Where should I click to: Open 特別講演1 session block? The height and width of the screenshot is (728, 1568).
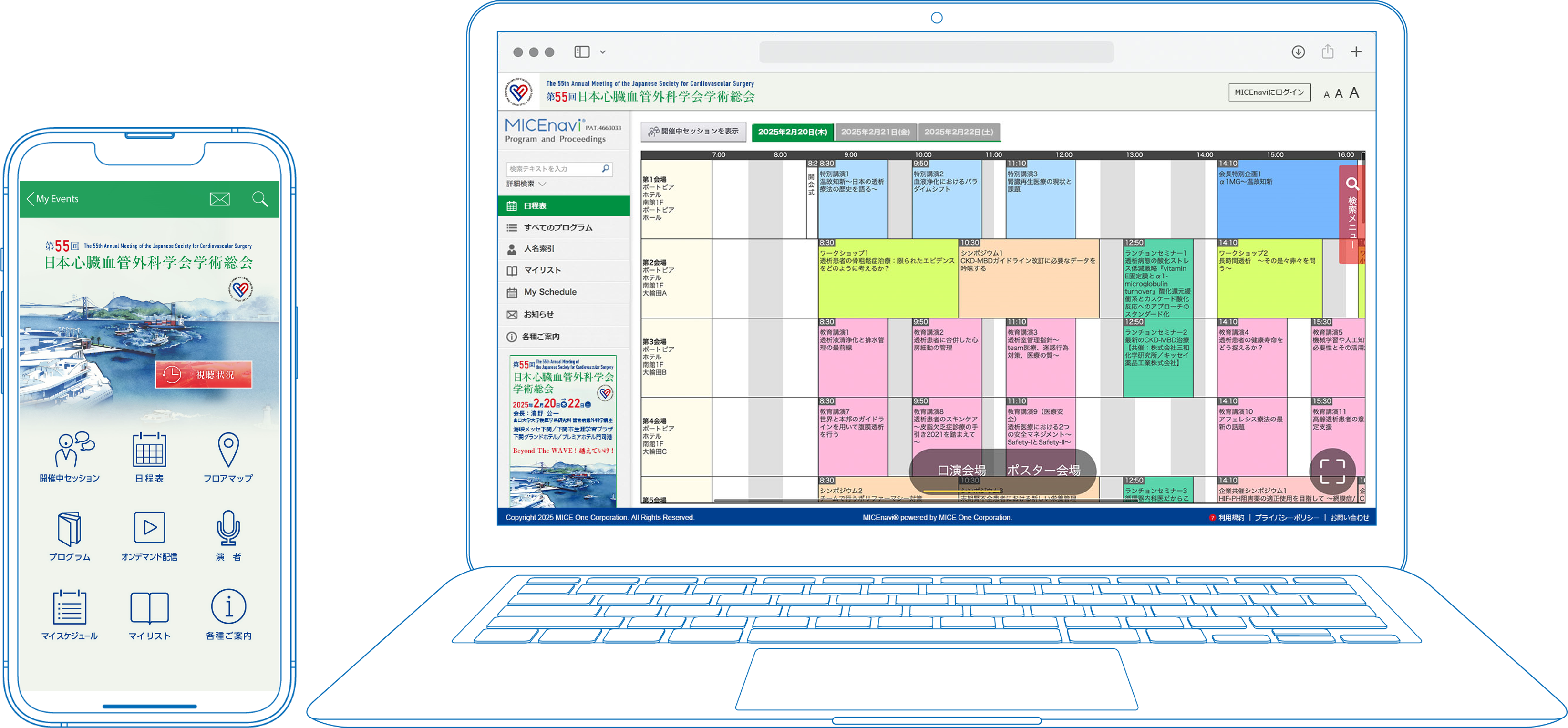point(853,199)
